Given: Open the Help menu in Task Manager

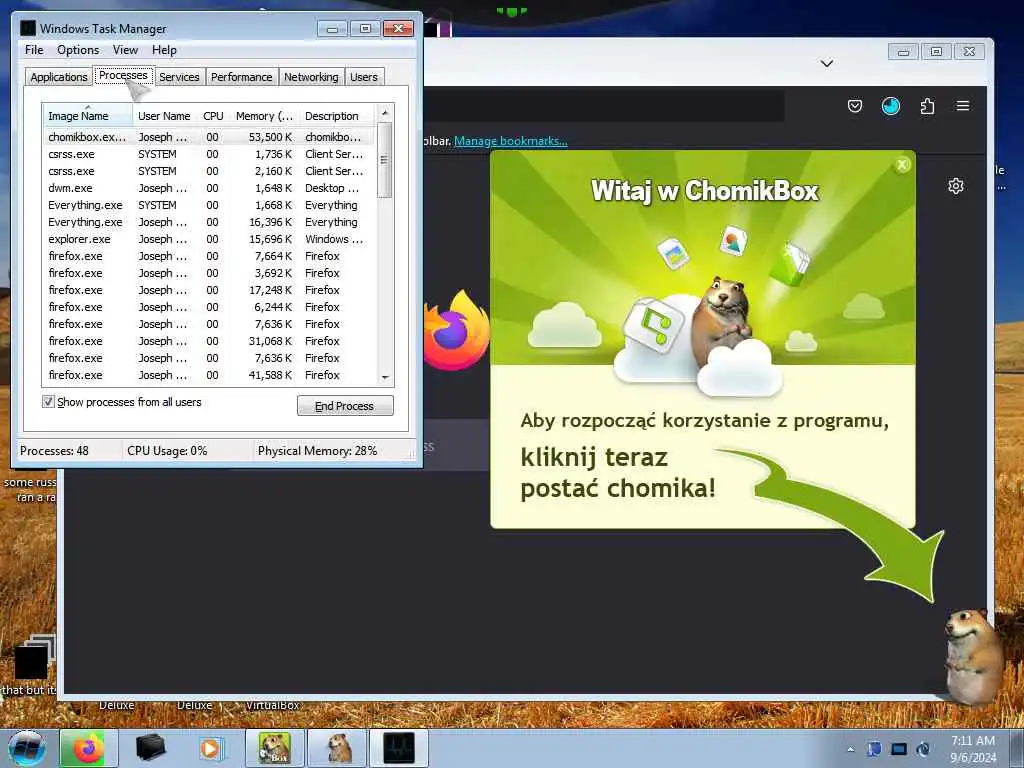Looking at the screenshot, I should coord(164,50).
